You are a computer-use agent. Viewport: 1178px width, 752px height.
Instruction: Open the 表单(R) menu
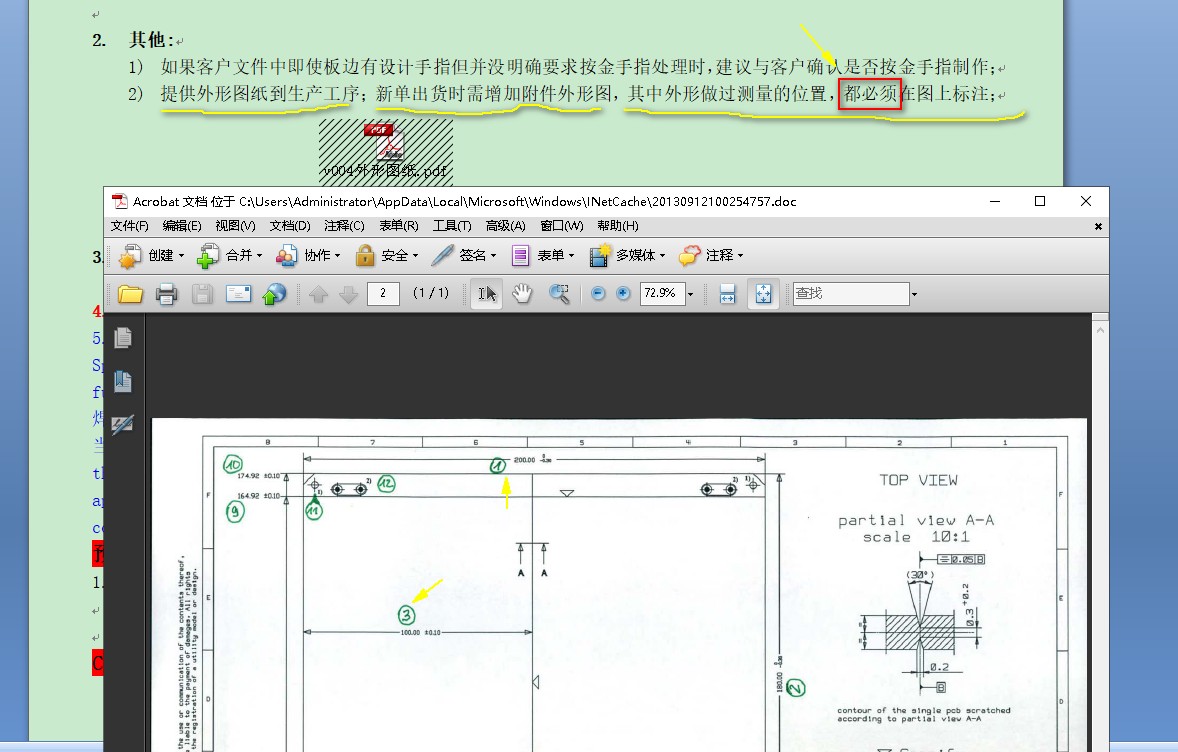(x=398, y=225)
